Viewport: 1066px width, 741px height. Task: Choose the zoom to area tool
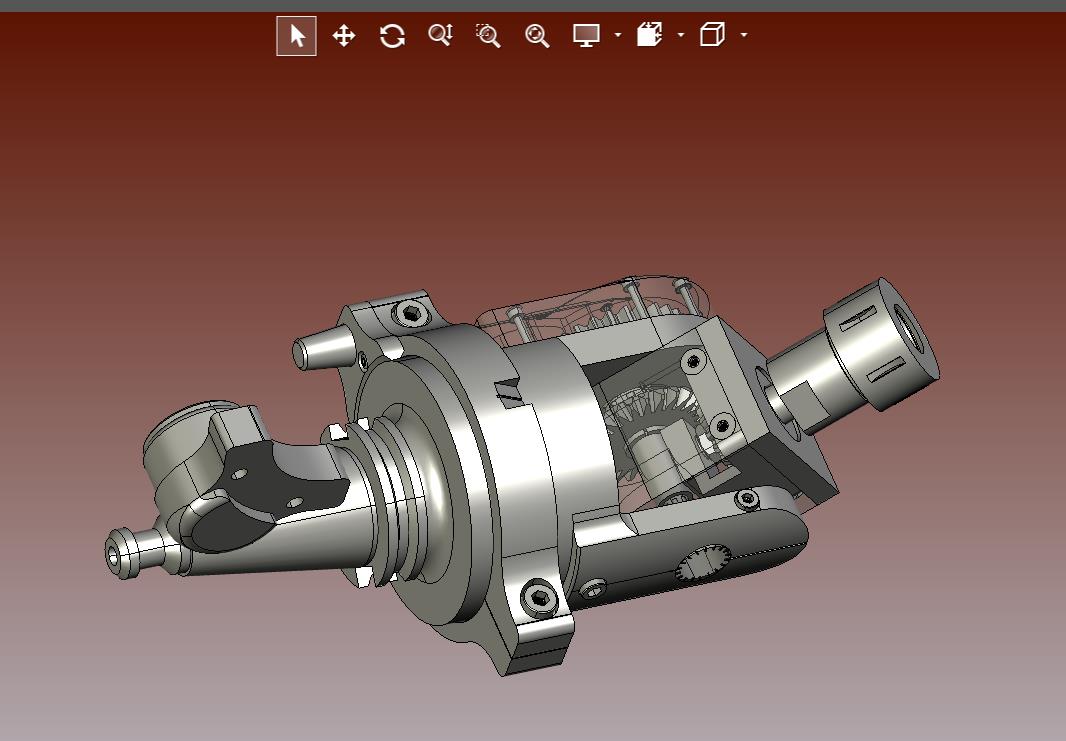tap(488, 35)
